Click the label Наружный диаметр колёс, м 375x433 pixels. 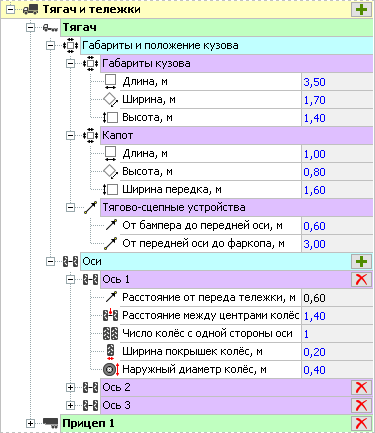point(194,370)
